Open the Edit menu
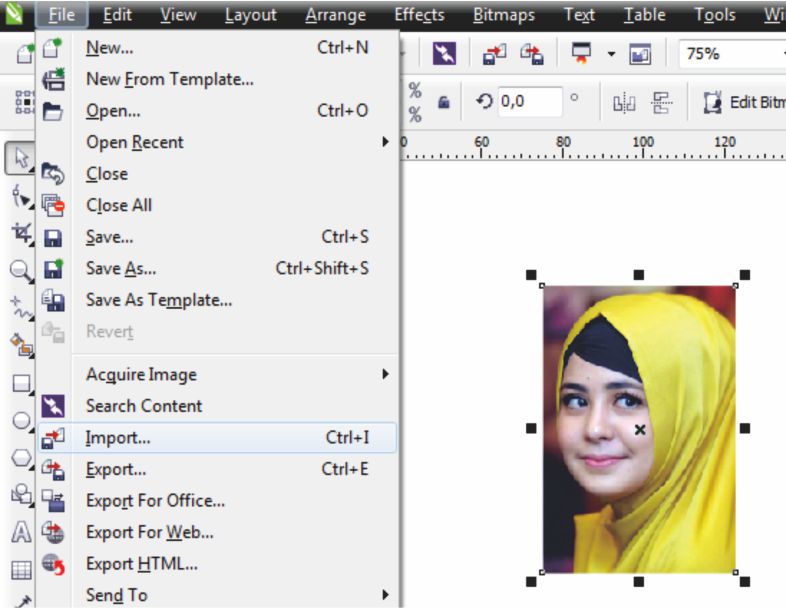 tap(117, 15)
